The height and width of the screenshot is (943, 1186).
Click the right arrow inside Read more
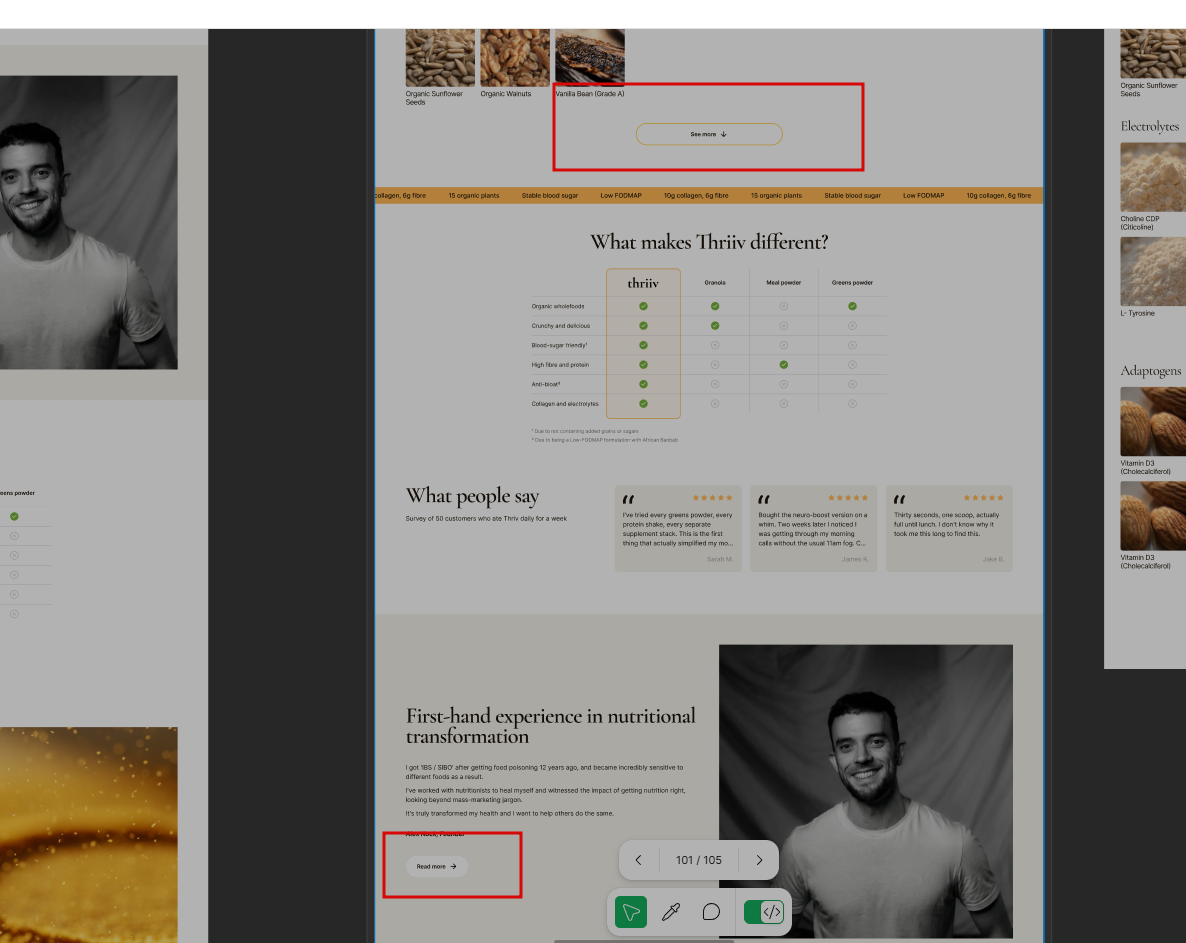tap(453, 867)
